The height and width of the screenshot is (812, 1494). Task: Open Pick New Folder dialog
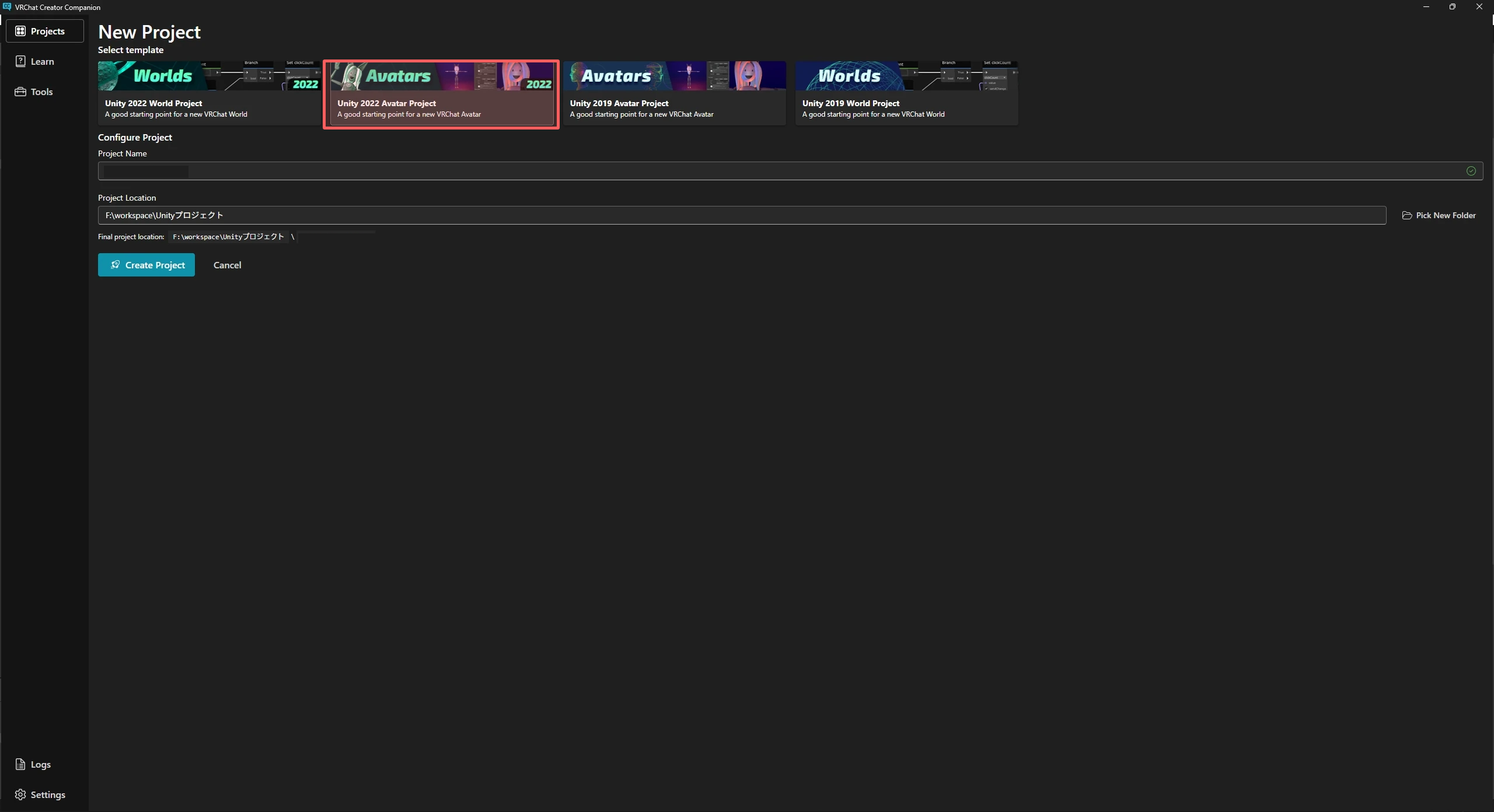[1438, 214]
